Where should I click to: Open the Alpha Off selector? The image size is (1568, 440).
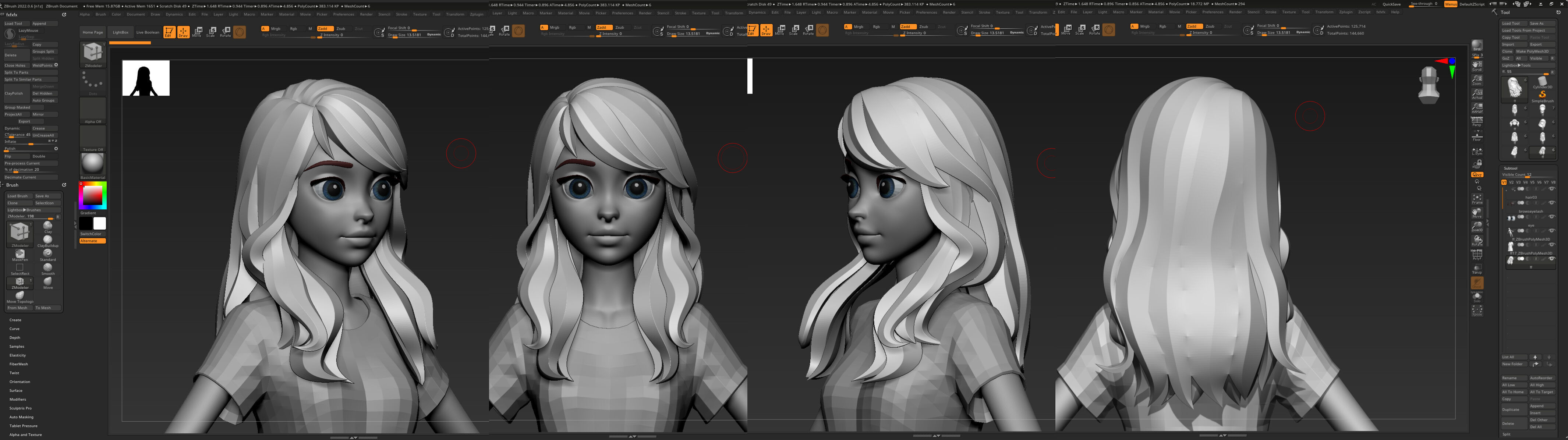tap(92, 111)
